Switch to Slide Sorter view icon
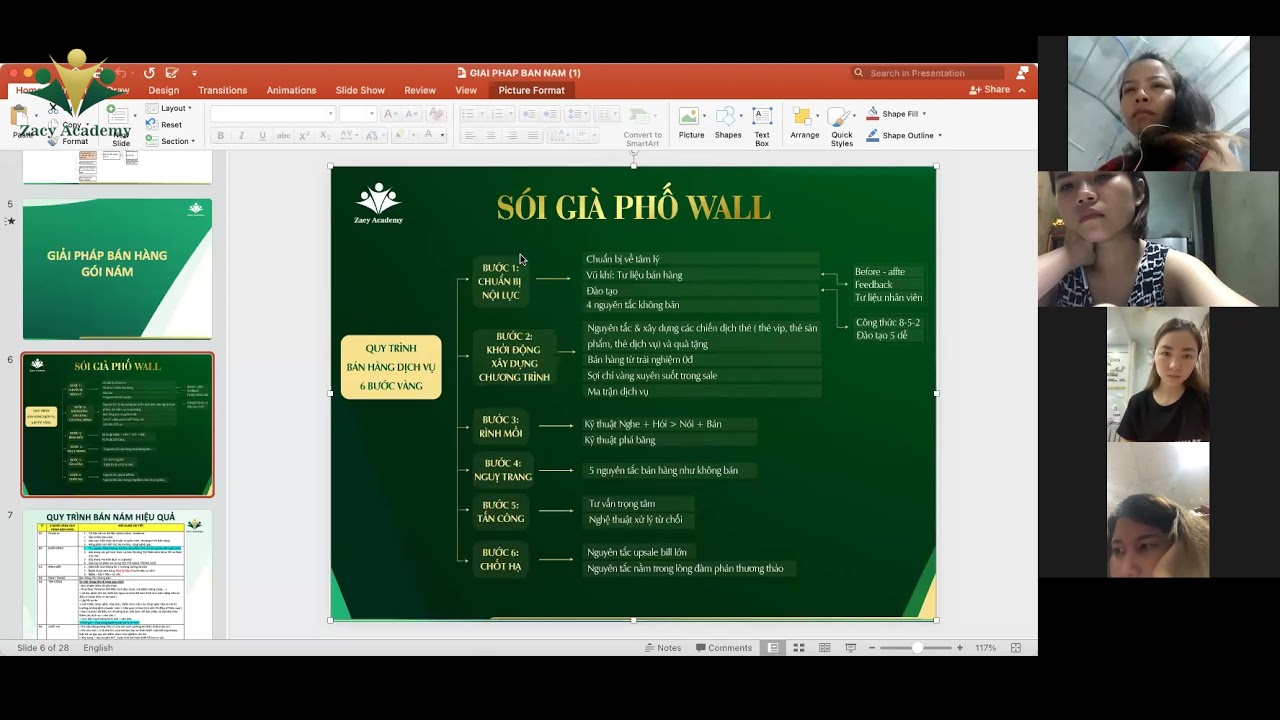The image size is (1280, 720). click(x=799, y=648)
